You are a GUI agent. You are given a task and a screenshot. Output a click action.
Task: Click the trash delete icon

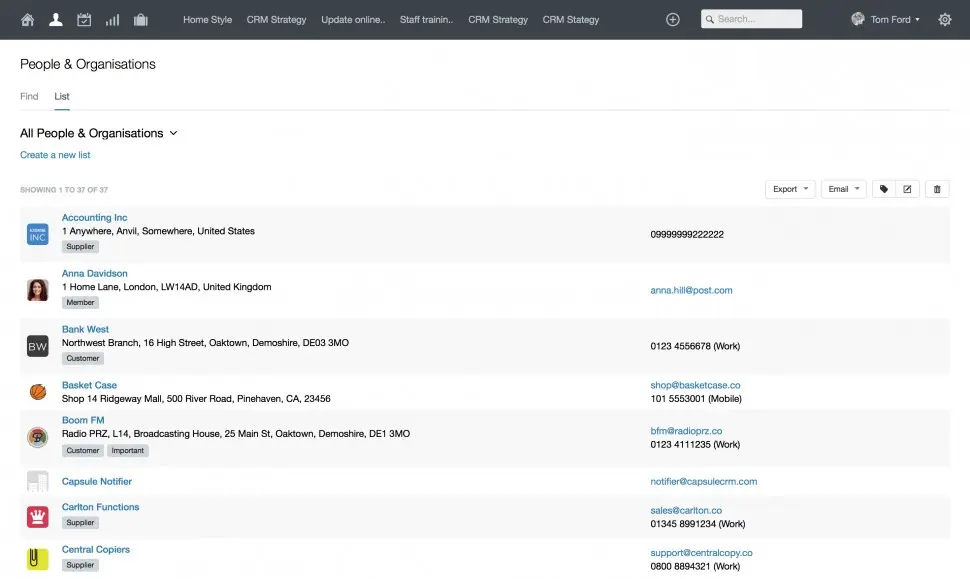[x=937, y=189]
